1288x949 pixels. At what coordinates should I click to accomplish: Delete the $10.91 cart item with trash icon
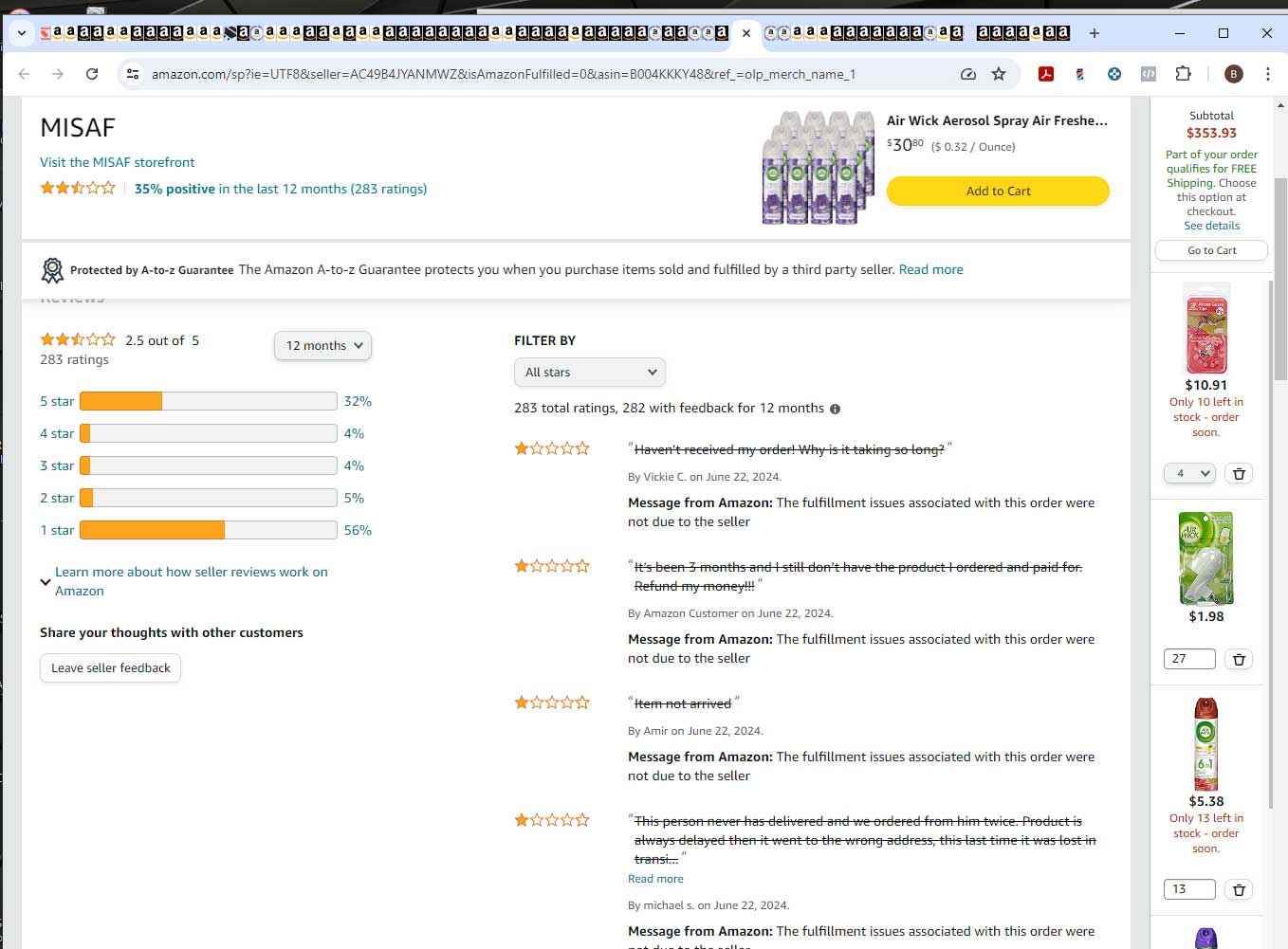1239,473
